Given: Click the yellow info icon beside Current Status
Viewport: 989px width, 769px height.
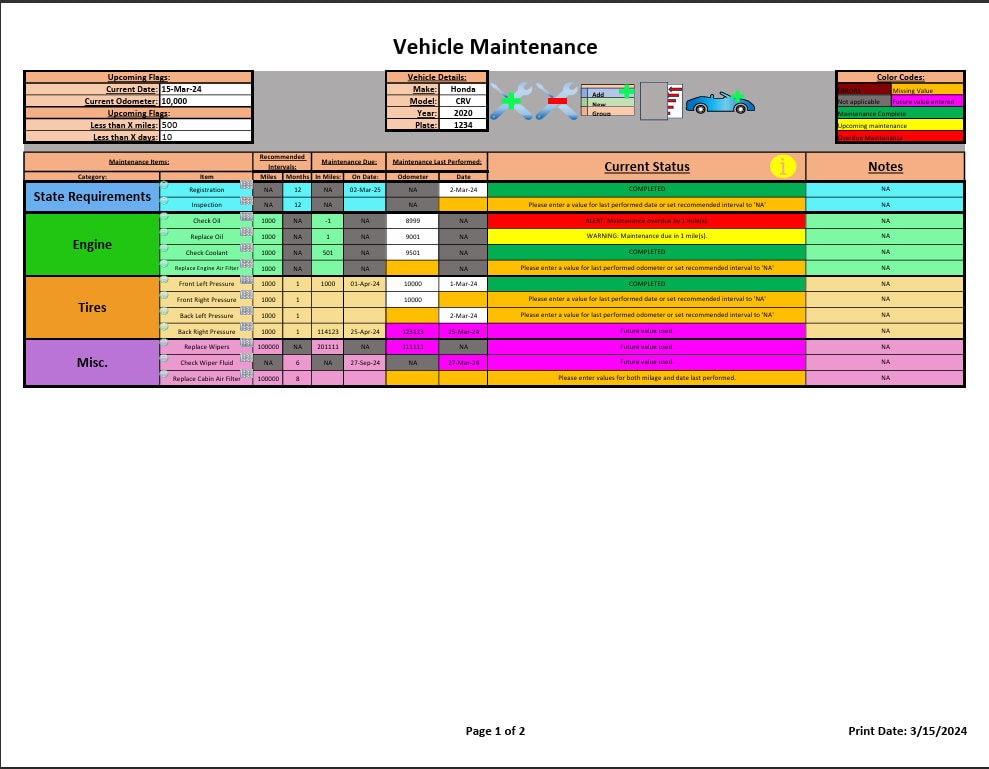Looking at the screenshot, I should pos(781,168).
